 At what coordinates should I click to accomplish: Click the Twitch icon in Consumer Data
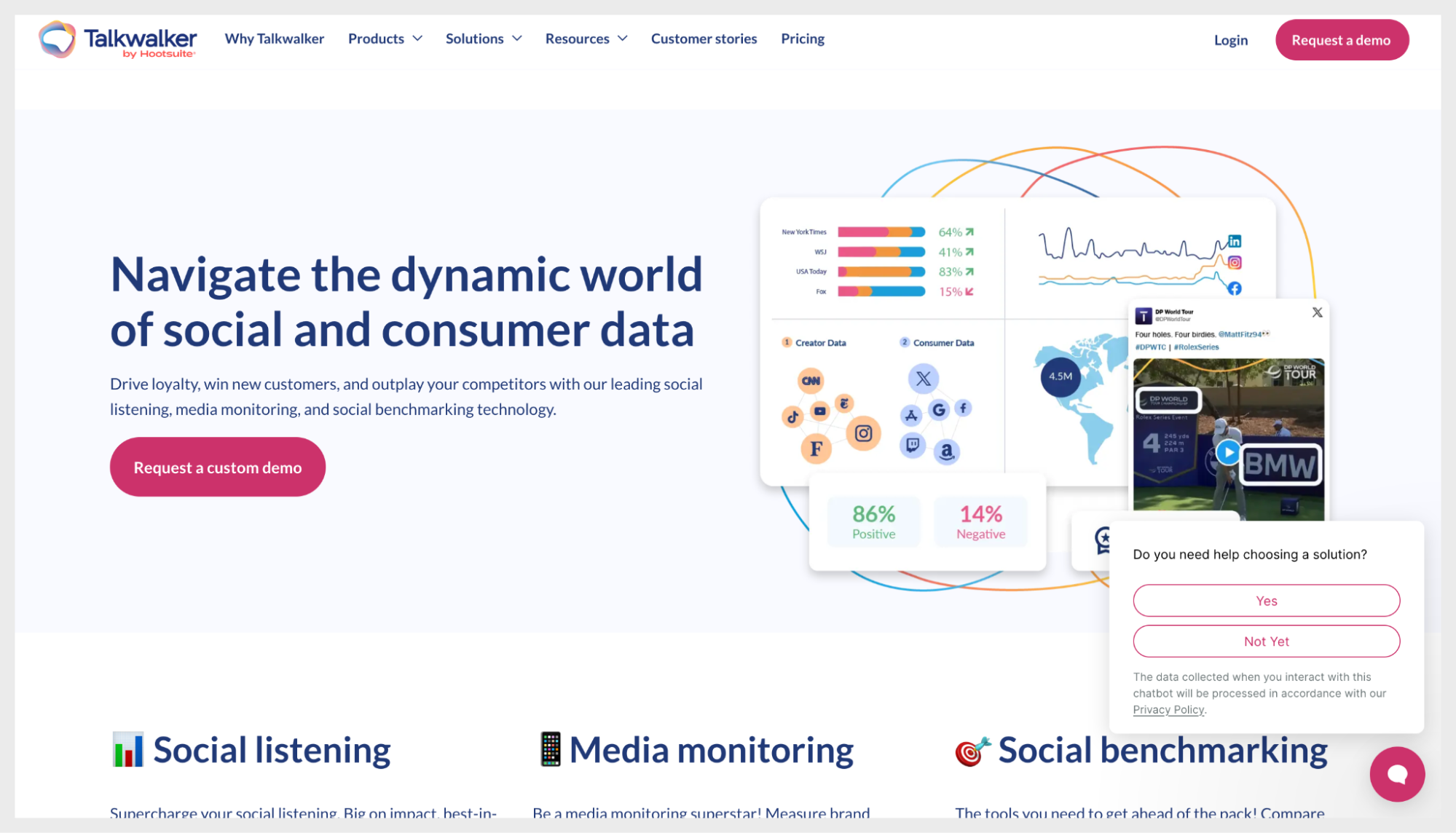(x=913, y=444)
